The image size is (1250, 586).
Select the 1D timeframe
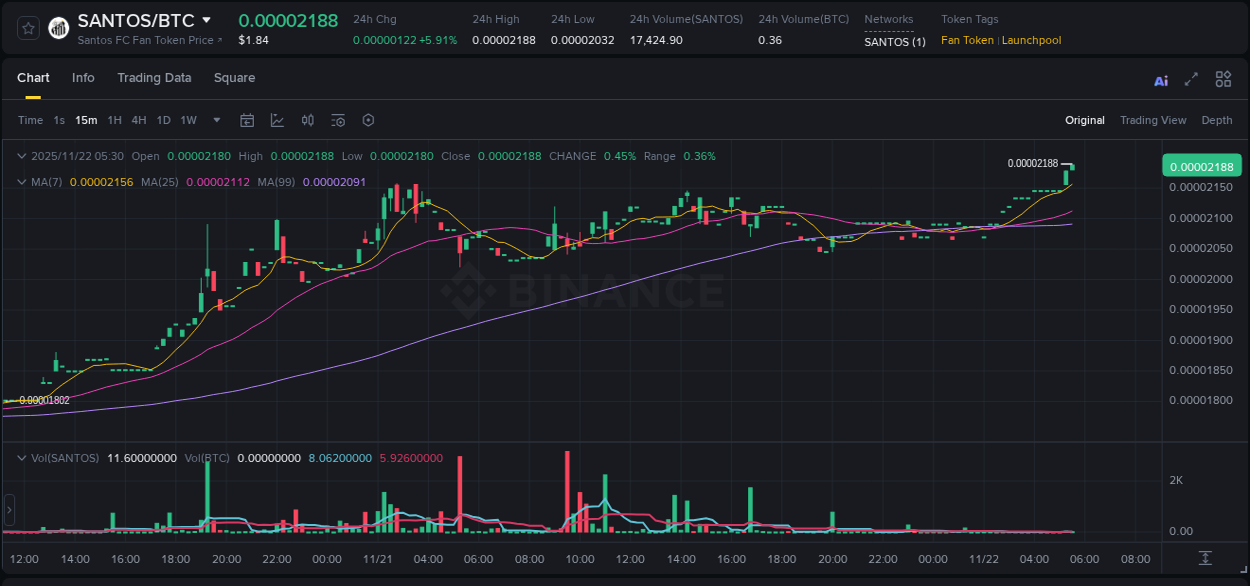163,120
